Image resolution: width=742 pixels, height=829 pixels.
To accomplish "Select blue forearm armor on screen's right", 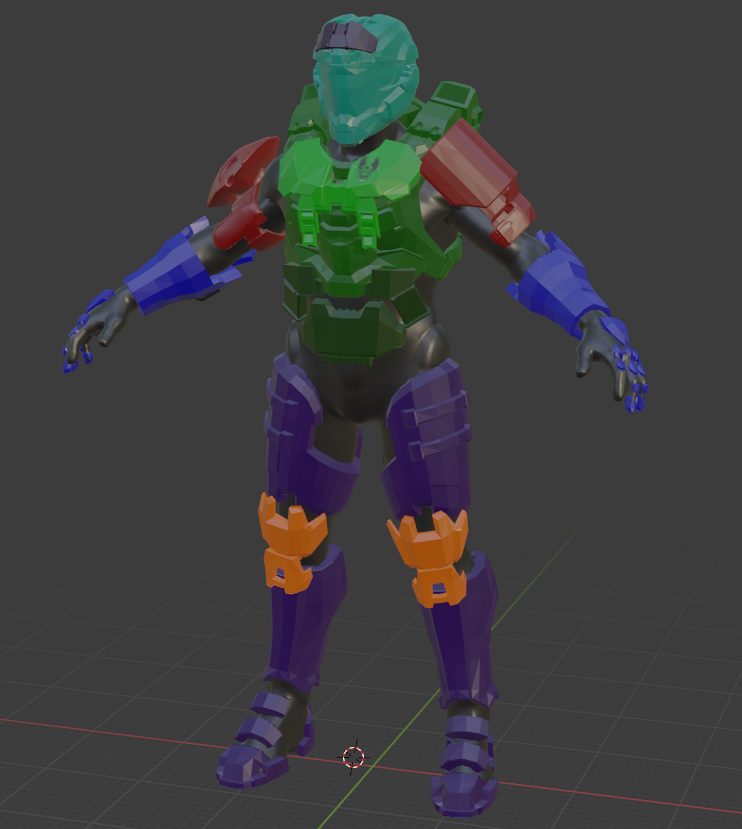I will tap(561, 285).
